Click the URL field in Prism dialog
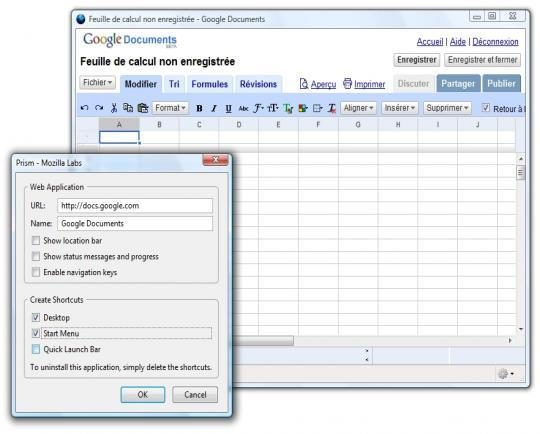 135,206
